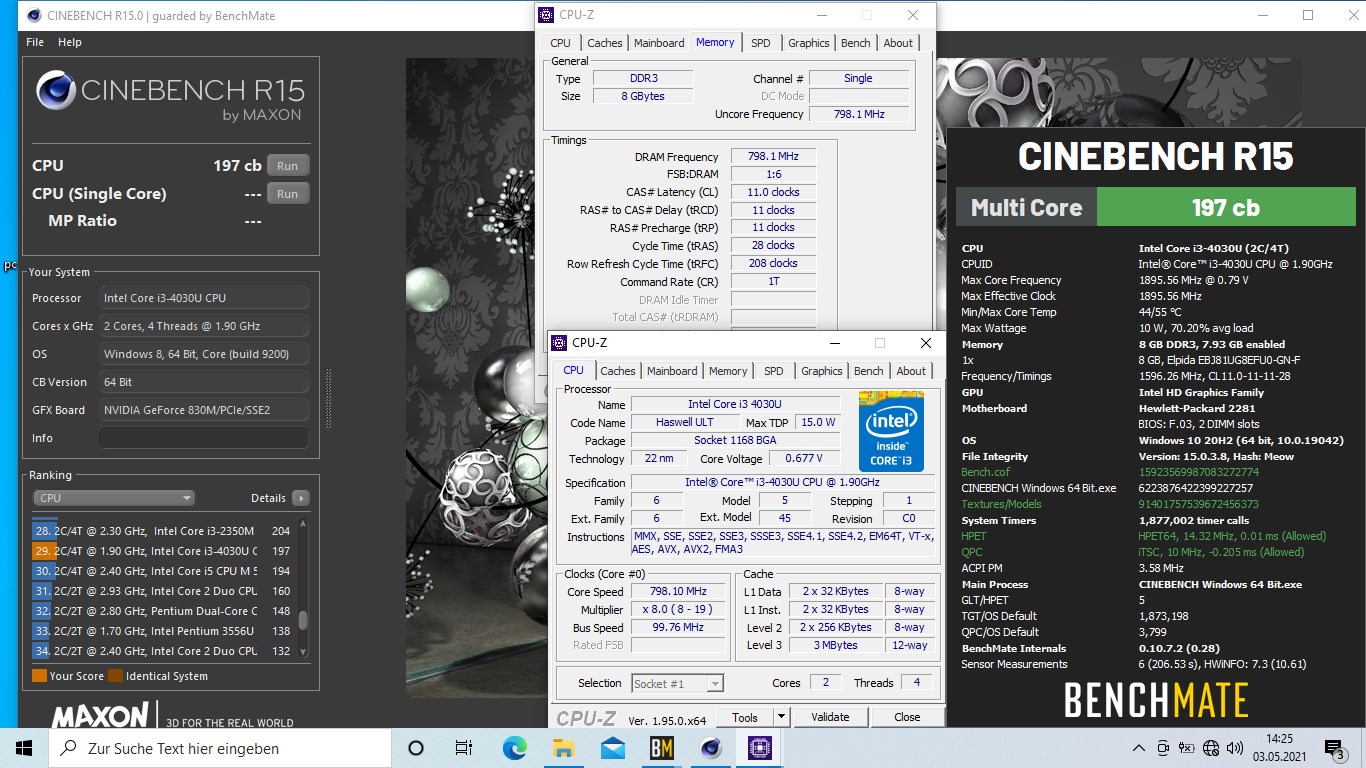The image size is (1366, 768).
Task: Open Task View on the taskbar
Action: point(464,748)
